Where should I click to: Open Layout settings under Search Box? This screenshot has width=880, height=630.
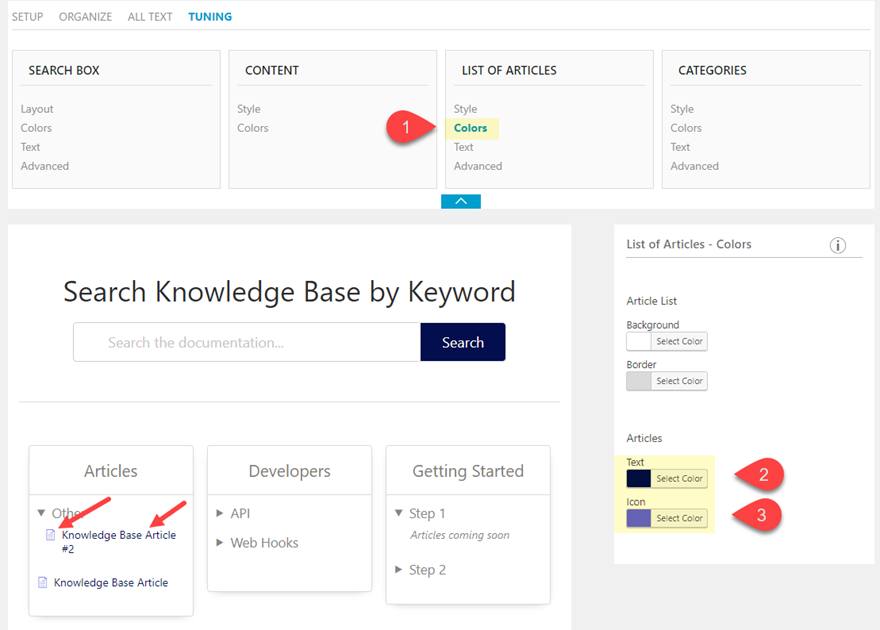pos(37,108)
